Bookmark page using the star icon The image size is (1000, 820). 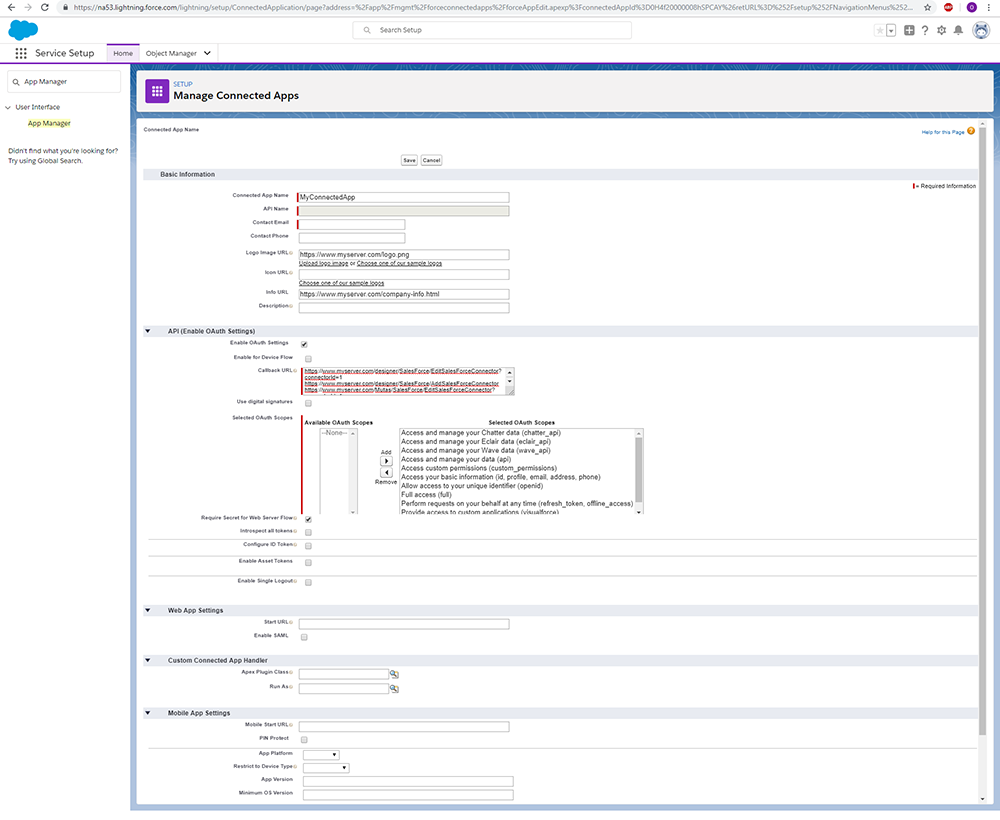927,8
